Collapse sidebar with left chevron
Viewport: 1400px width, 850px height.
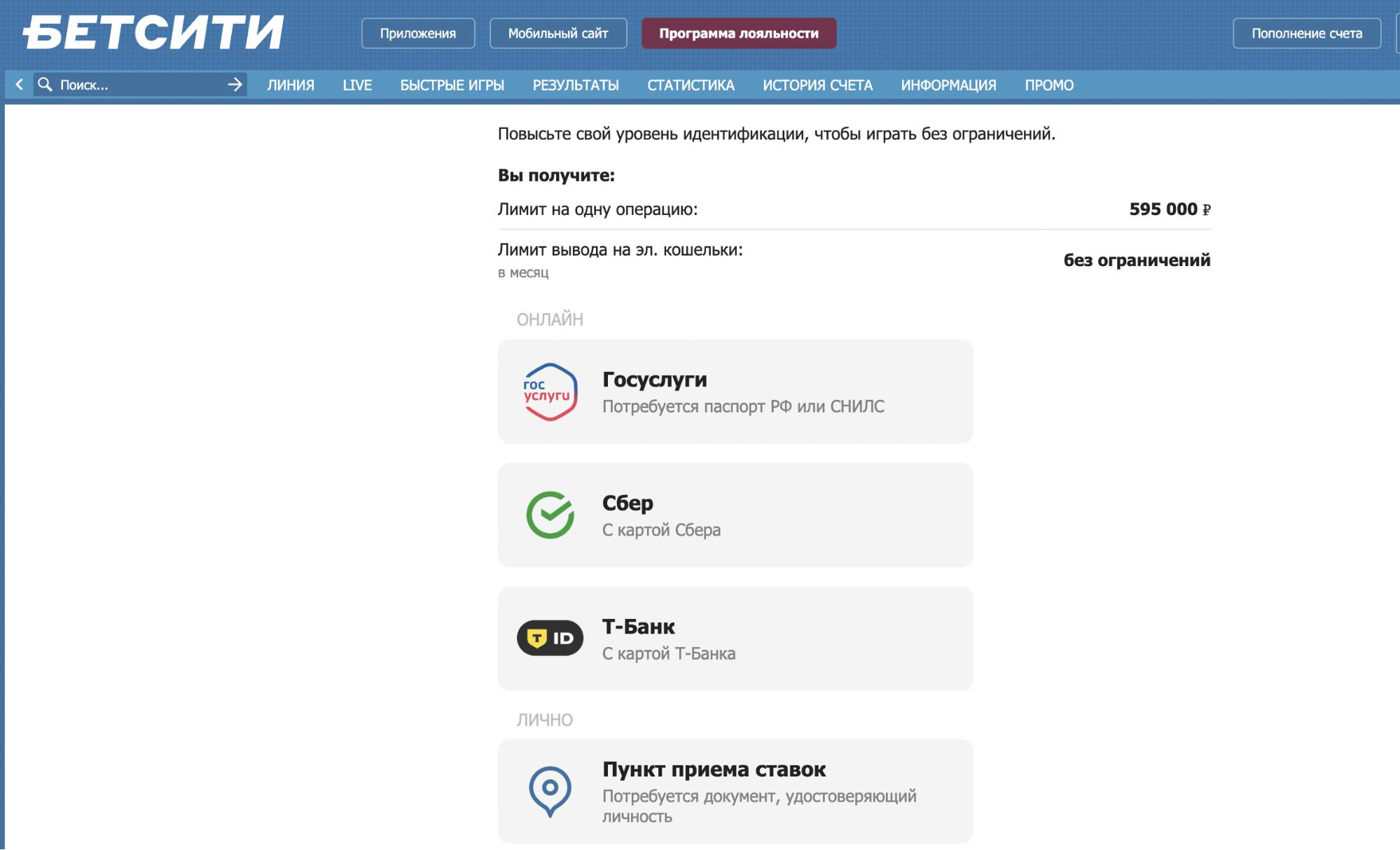(x=19, y=85)
